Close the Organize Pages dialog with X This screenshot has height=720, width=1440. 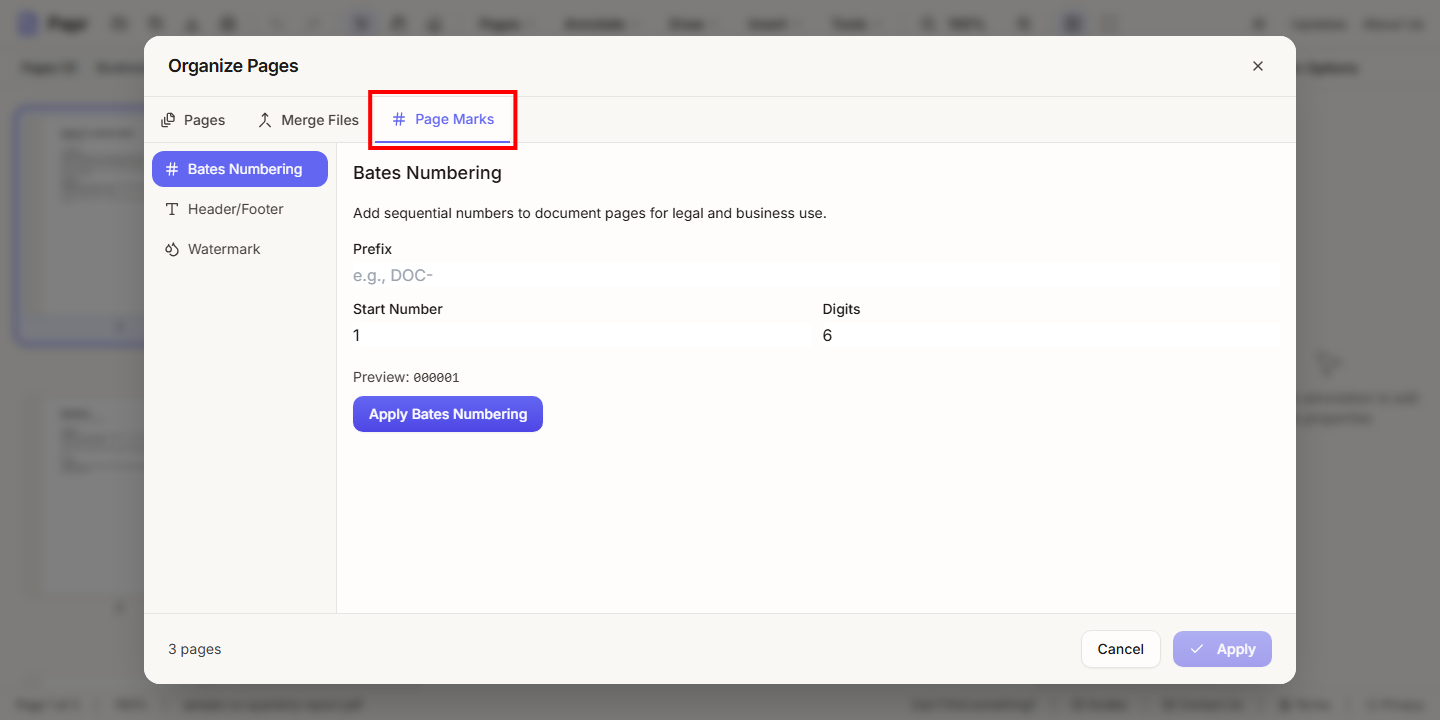pos(1258,66)
